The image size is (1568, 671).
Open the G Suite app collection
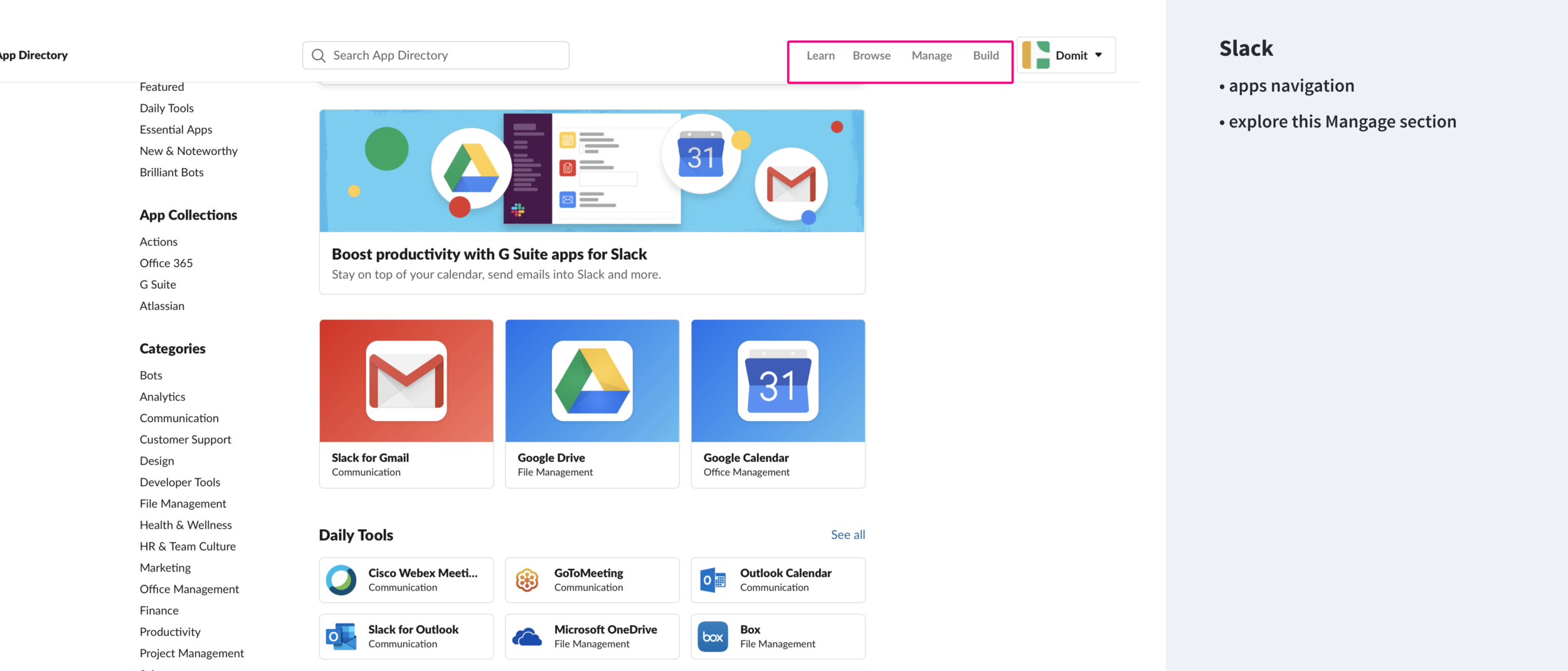[x=158, y=284]
